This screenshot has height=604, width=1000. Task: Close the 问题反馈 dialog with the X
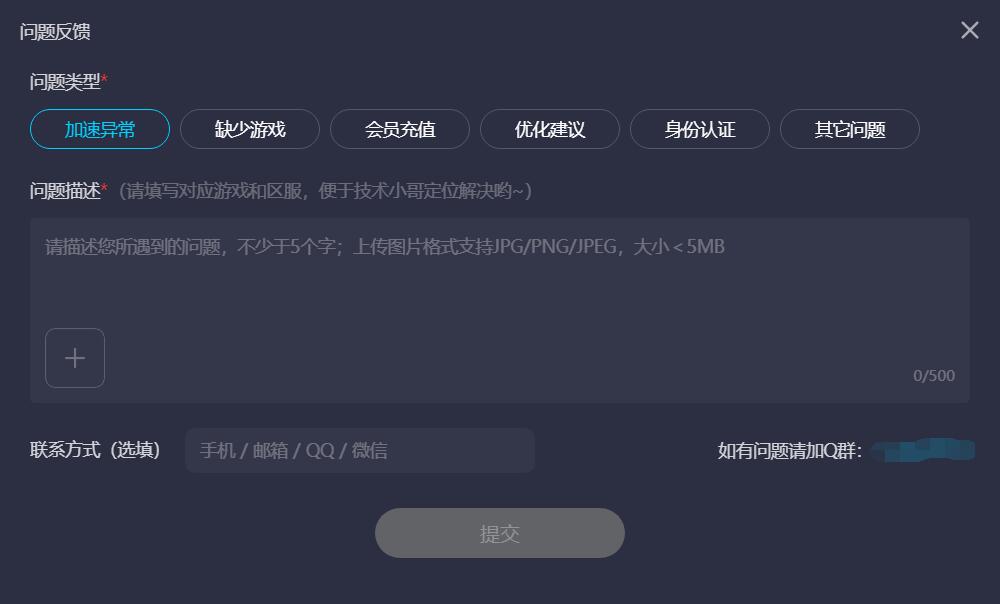tap(969, 30)
